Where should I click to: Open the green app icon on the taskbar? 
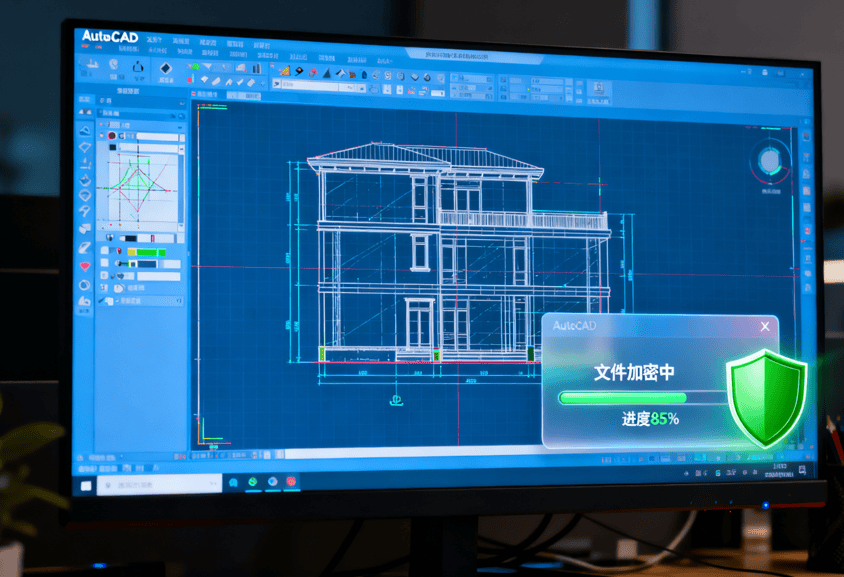253,482
